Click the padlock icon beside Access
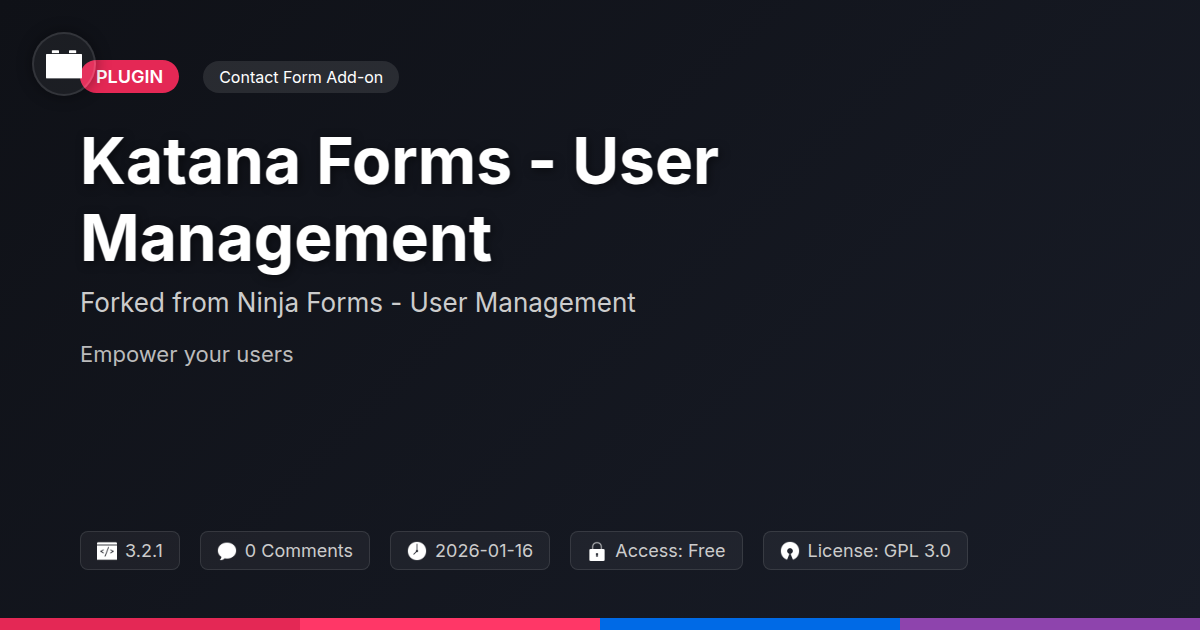 tap(597, 551)
